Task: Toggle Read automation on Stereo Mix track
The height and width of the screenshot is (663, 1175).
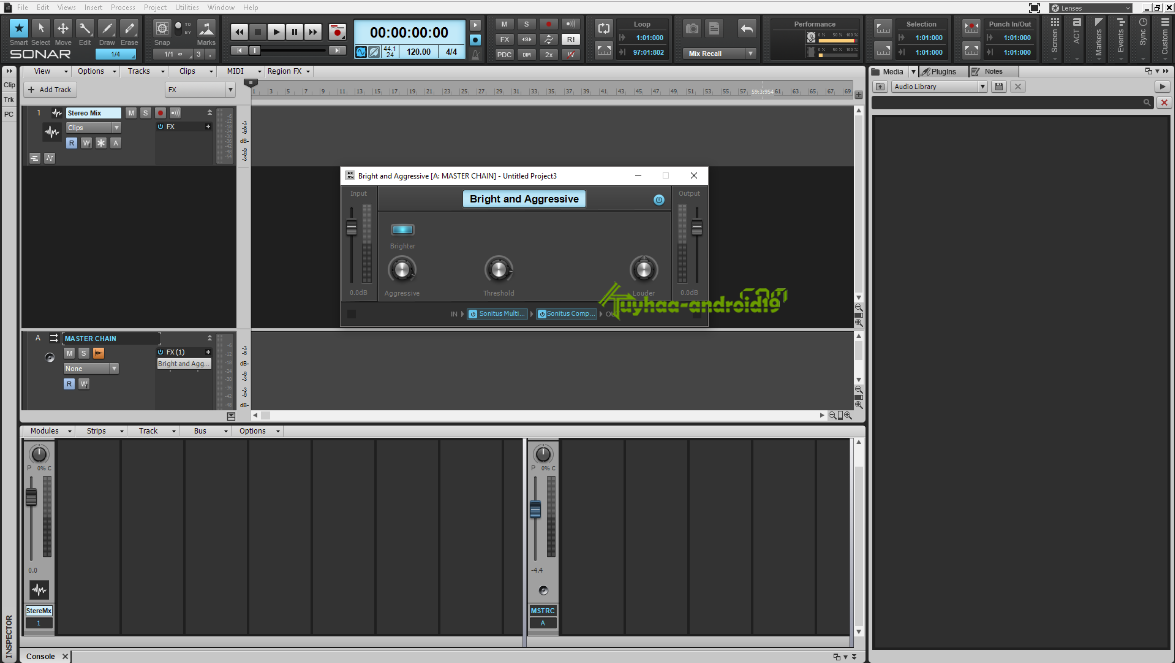Action: (71, 143)
